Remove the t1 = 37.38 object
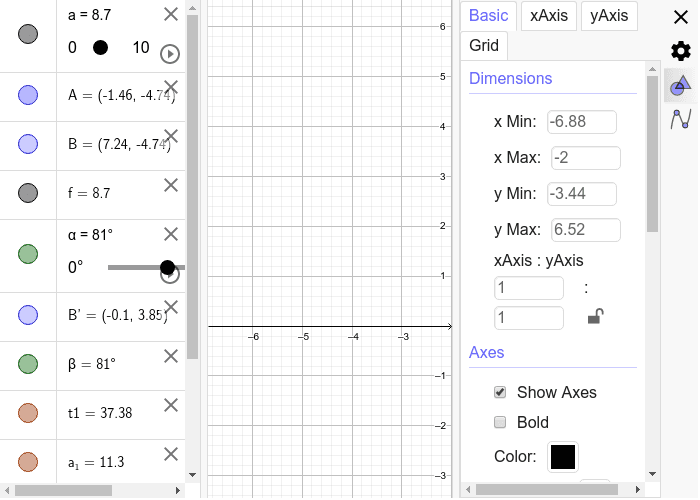Screen dimensions: 700x500 pos(170,404)
